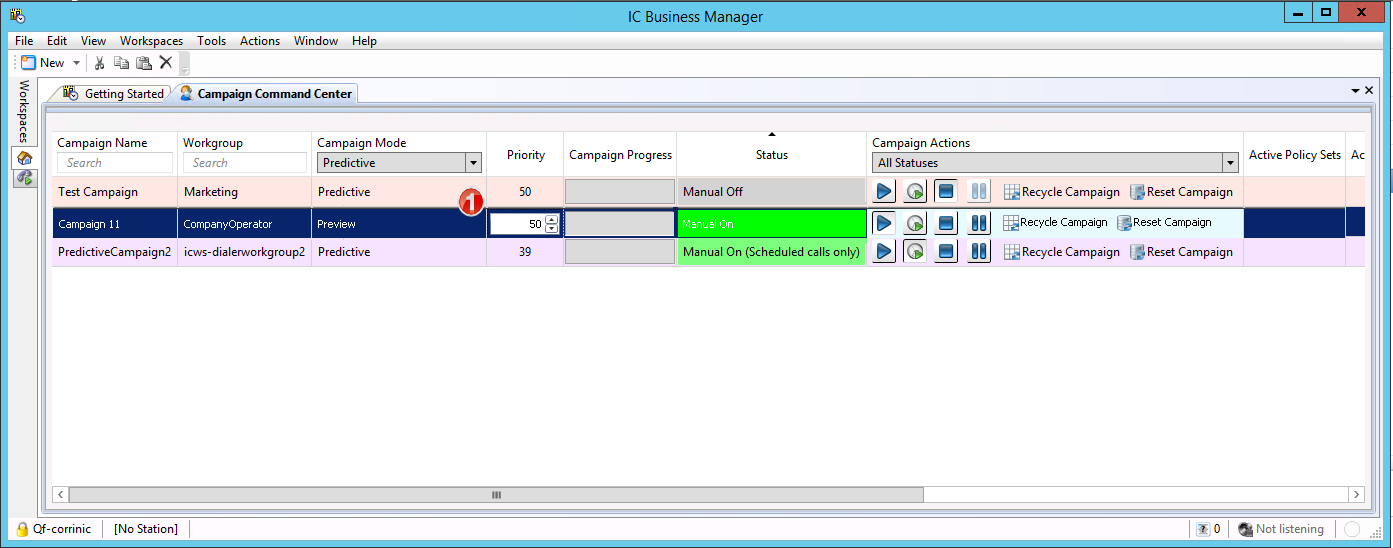Open the Campaign Mode filter dropdown
This screenshot has height=548, width=1393.
(473, 163)
